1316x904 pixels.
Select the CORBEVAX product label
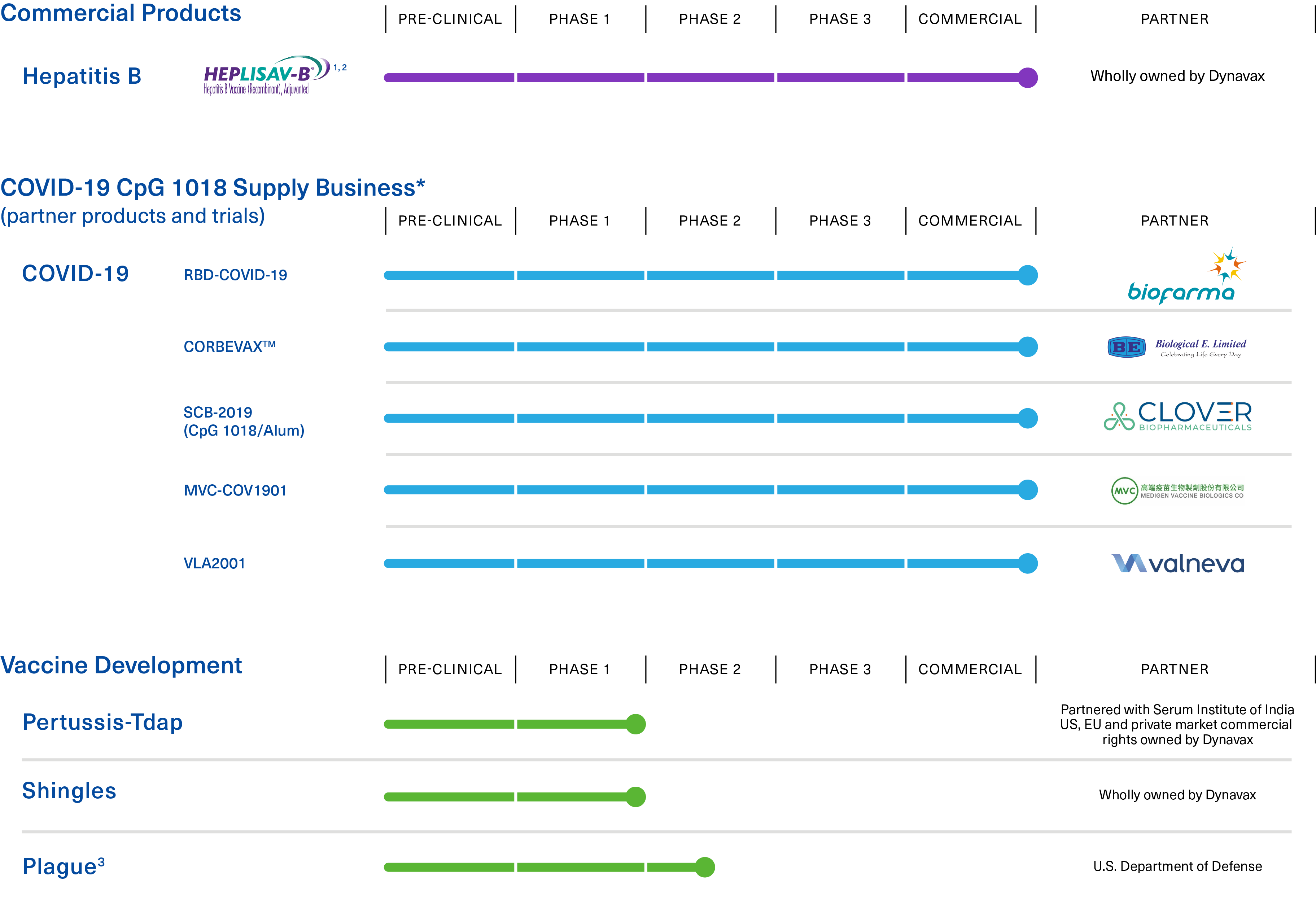229,346
